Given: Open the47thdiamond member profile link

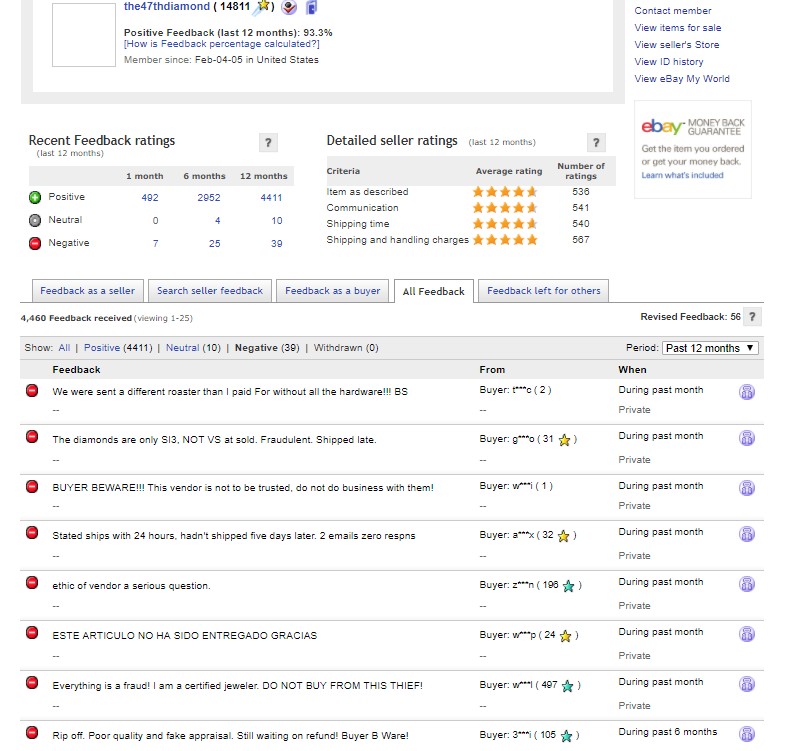Looking at the screenshot, I should [167, 6].
